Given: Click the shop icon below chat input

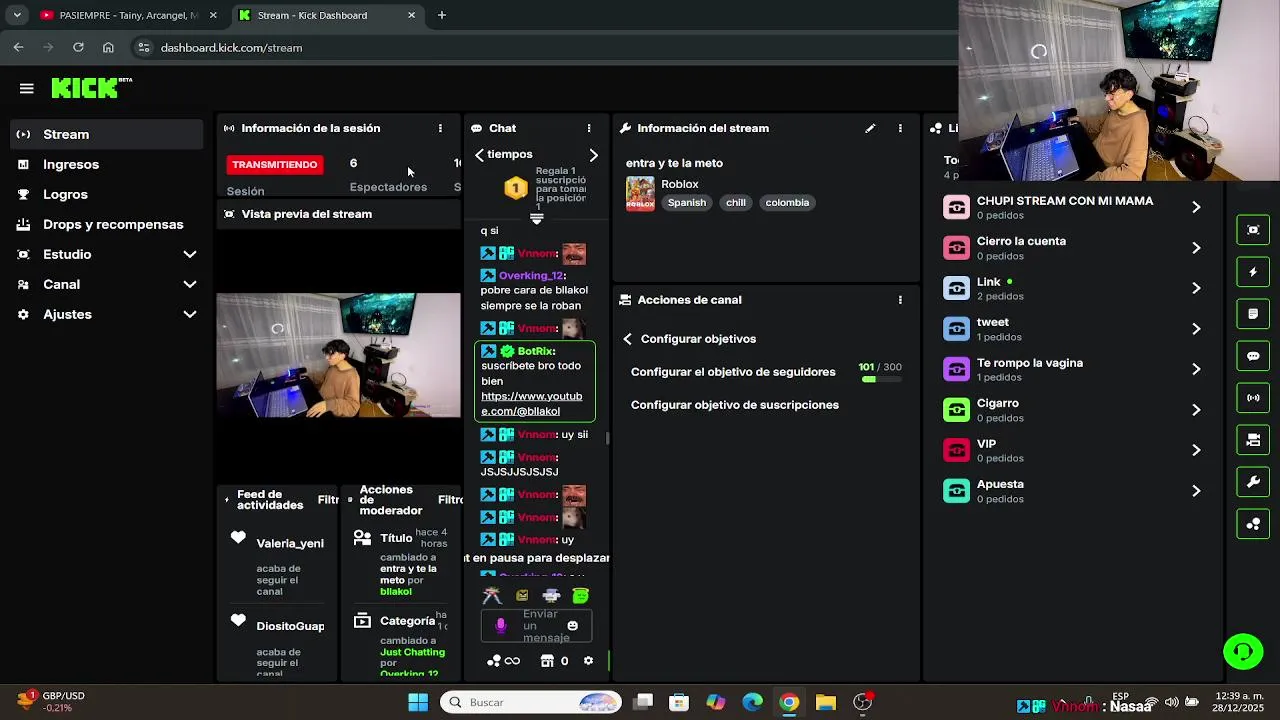Looking at the screenshot, I should (x=547, y=661).
